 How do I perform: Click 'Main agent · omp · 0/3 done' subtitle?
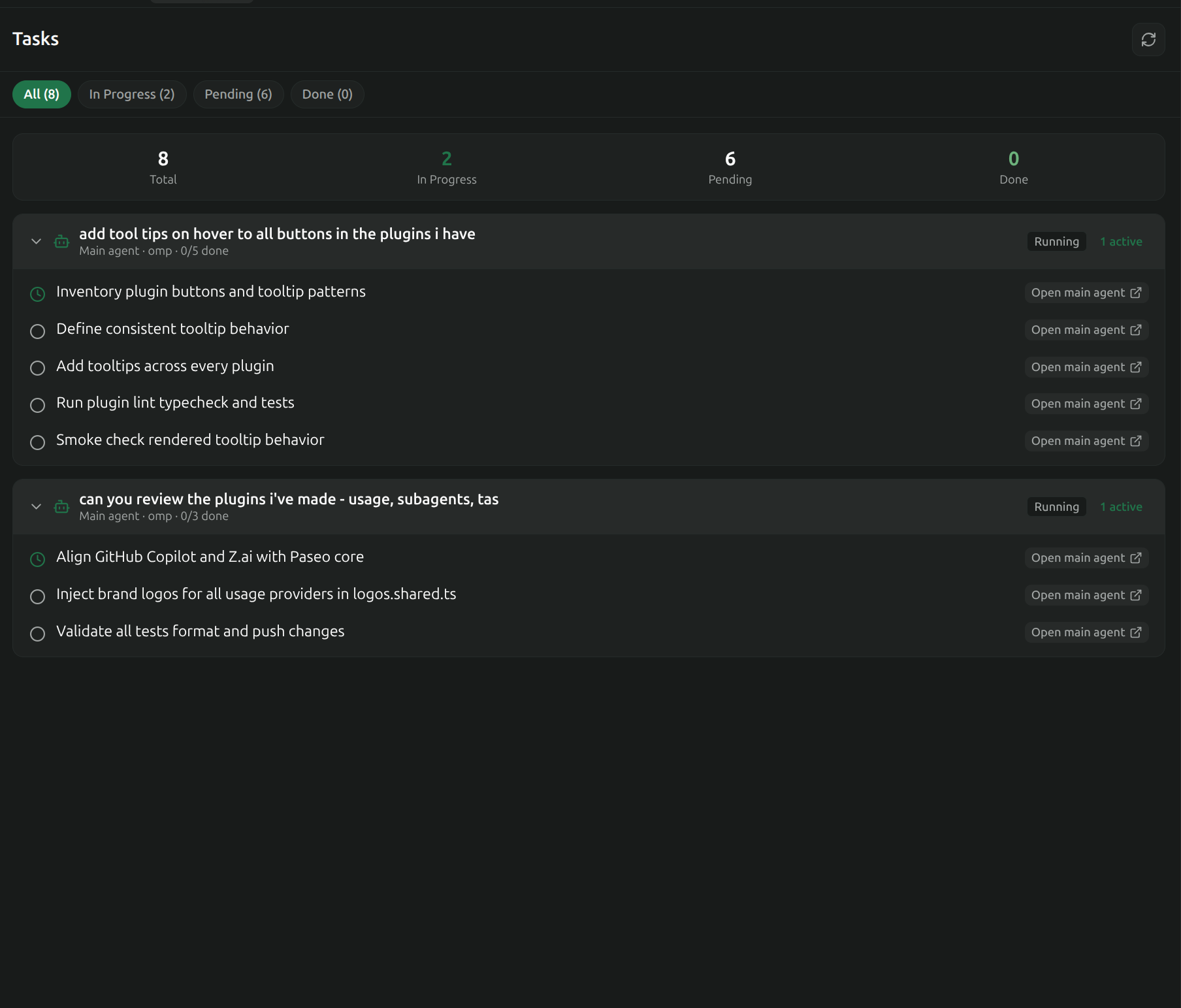coord(154,516)
